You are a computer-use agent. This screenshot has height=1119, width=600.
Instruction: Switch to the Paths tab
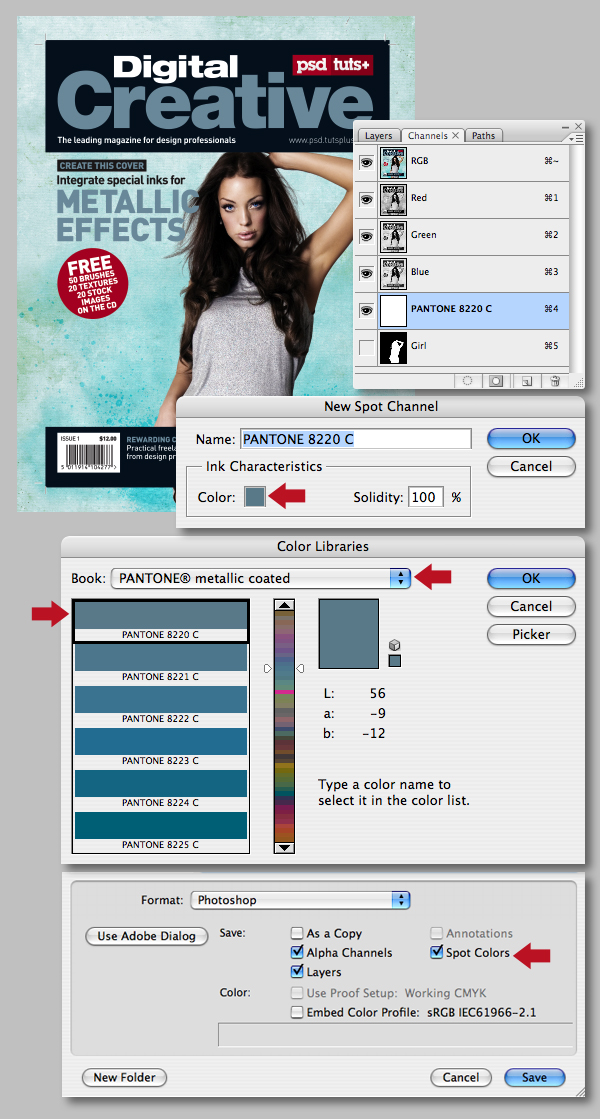483,136
